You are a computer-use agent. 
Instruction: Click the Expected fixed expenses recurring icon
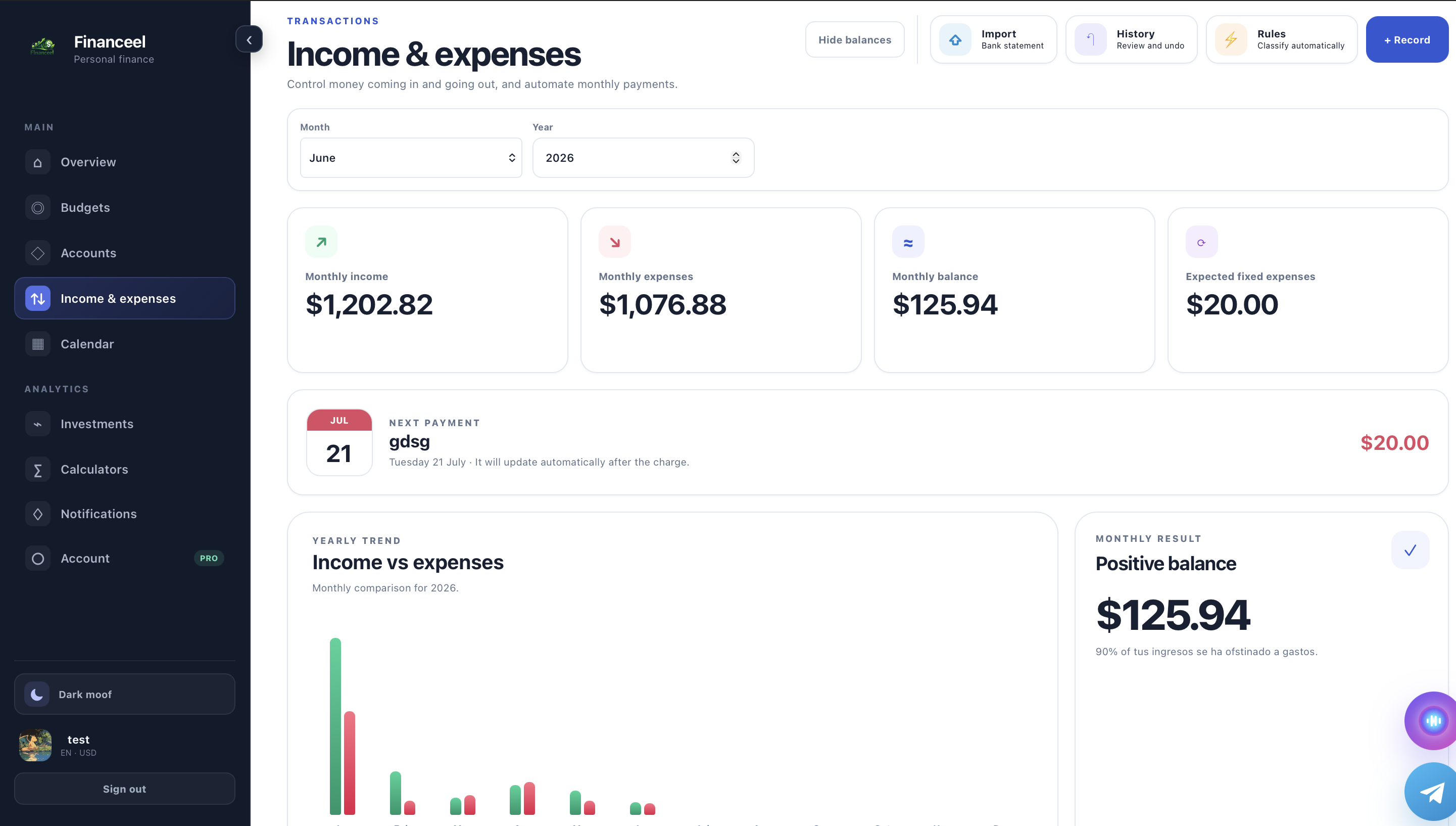pos(1201,242)
